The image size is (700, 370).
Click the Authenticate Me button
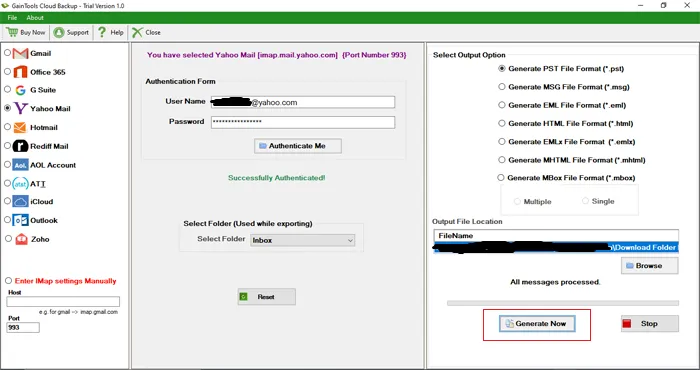click(x=298, y=146)
